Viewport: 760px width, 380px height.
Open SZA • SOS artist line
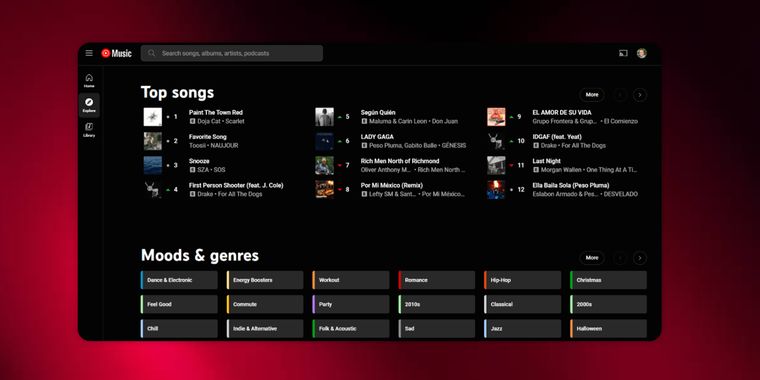pos(207,170)
